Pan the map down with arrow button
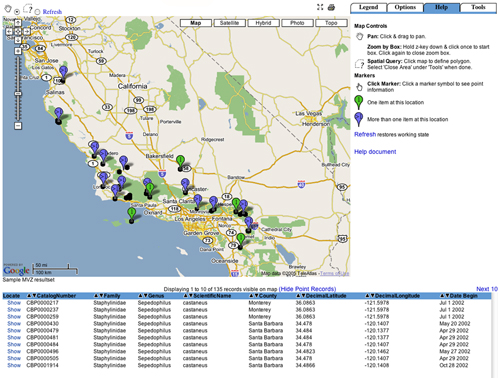Viewport: 500px width, 378px height. [18, 40]
